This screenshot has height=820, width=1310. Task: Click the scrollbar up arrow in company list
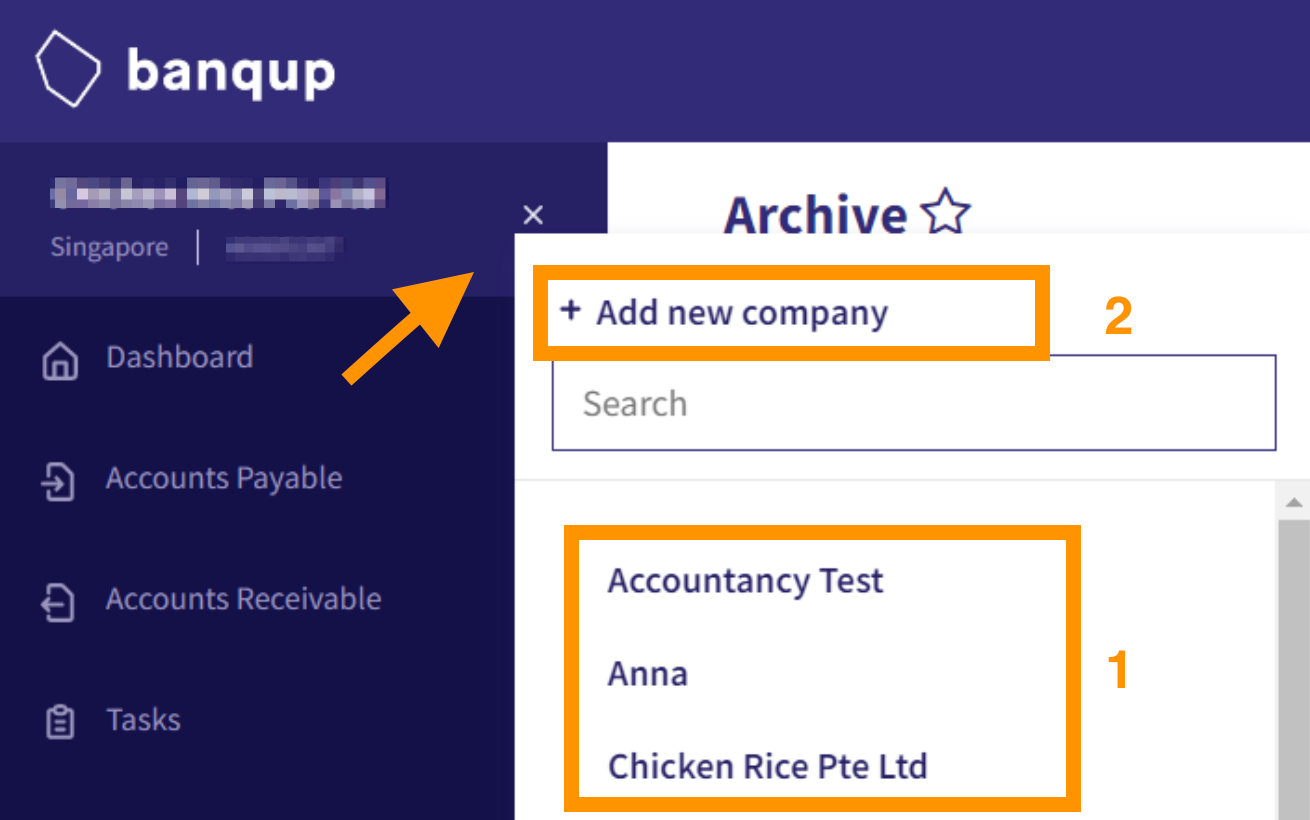coord(1294,501)
